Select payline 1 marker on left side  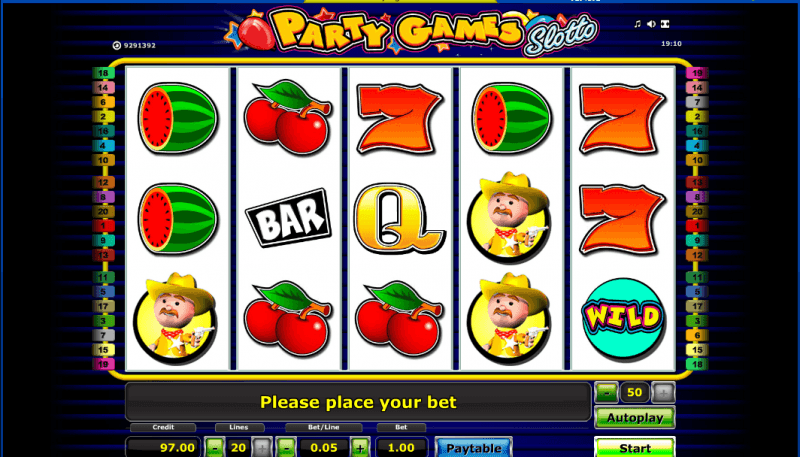(104, 225)
